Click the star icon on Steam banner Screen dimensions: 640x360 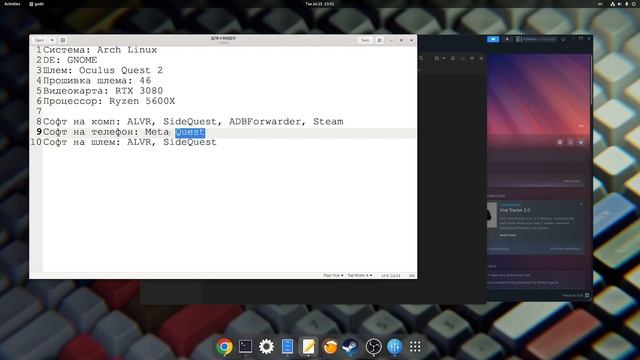coord(581,142)
